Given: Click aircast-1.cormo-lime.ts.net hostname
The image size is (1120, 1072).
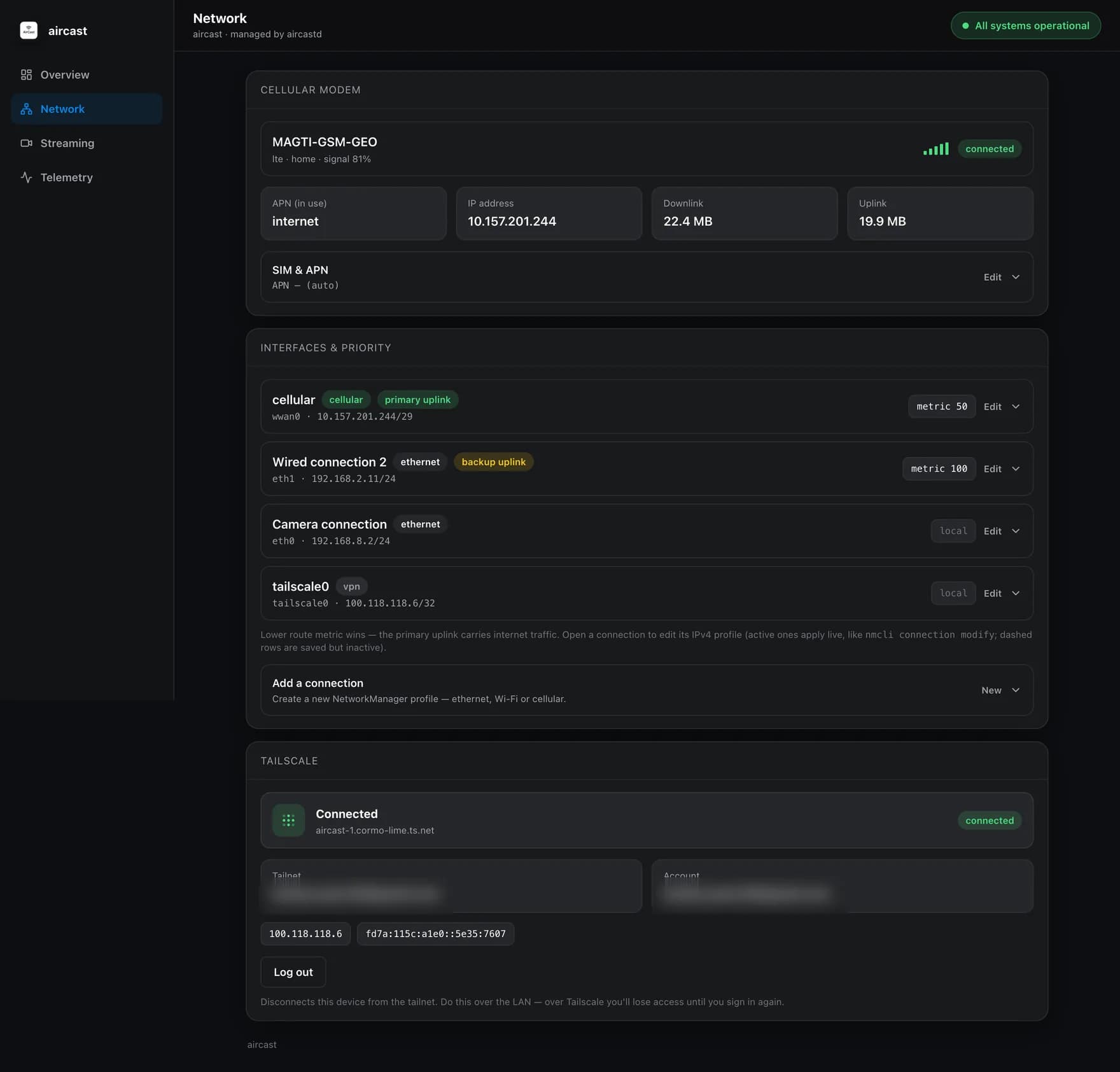Looking at the screenshot, I should click(375, 831).
